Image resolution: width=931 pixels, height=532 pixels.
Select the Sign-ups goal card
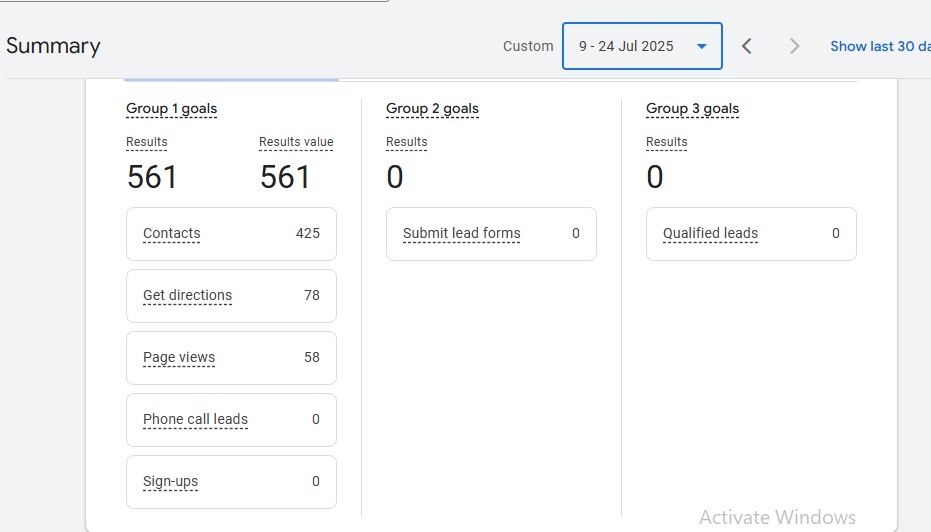(x=231, y=482)
